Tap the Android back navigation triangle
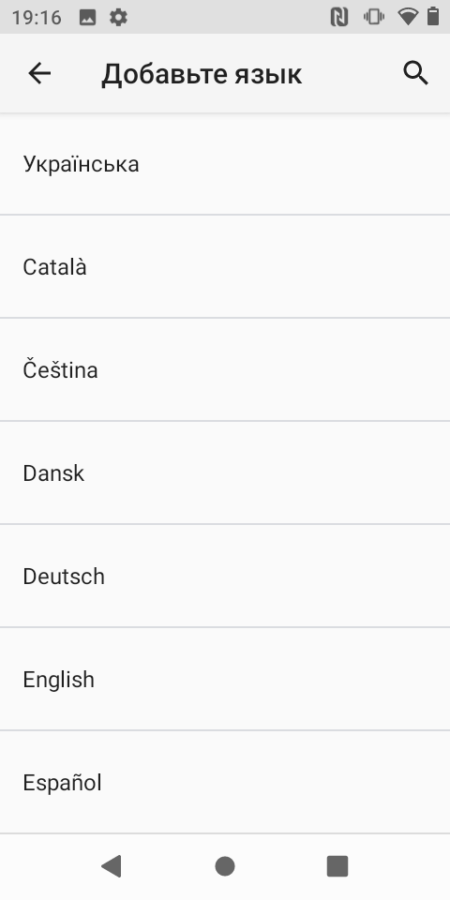Image resolution: width=450 pixels, height=900 pixels. pos(111,866)
